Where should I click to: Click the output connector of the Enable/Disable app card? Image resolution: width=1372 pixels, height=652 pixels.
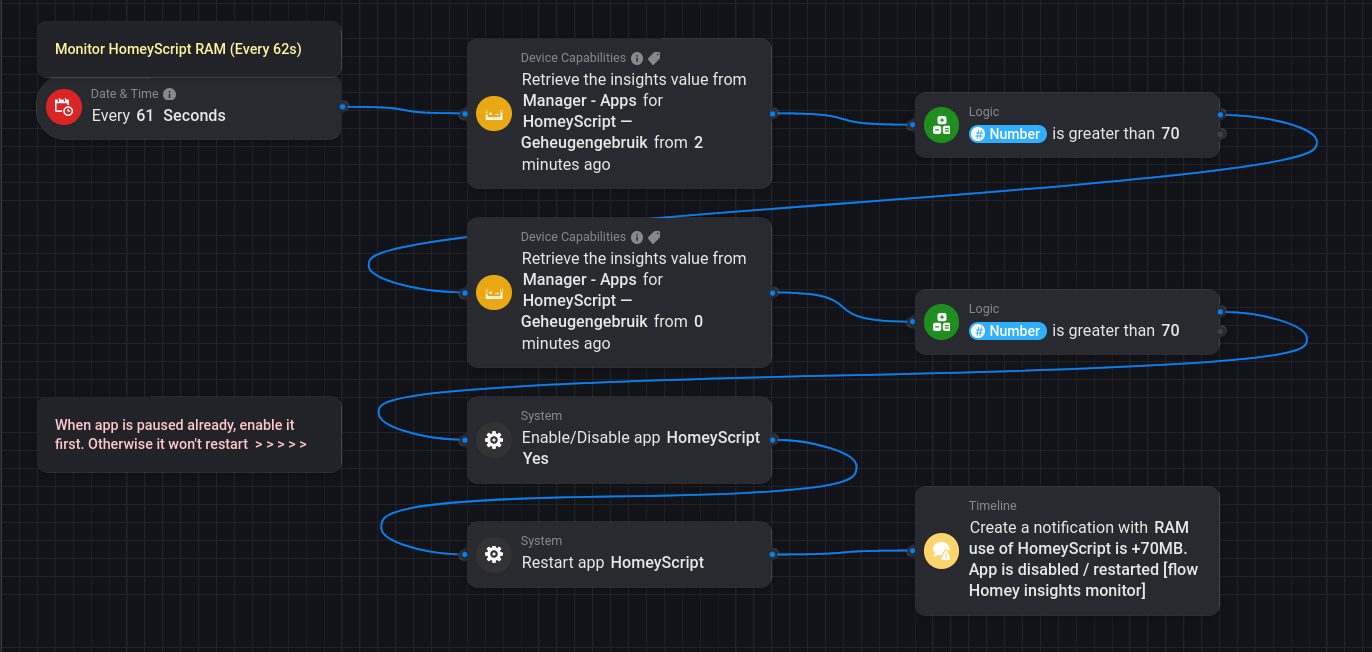(x=773, y=439)
